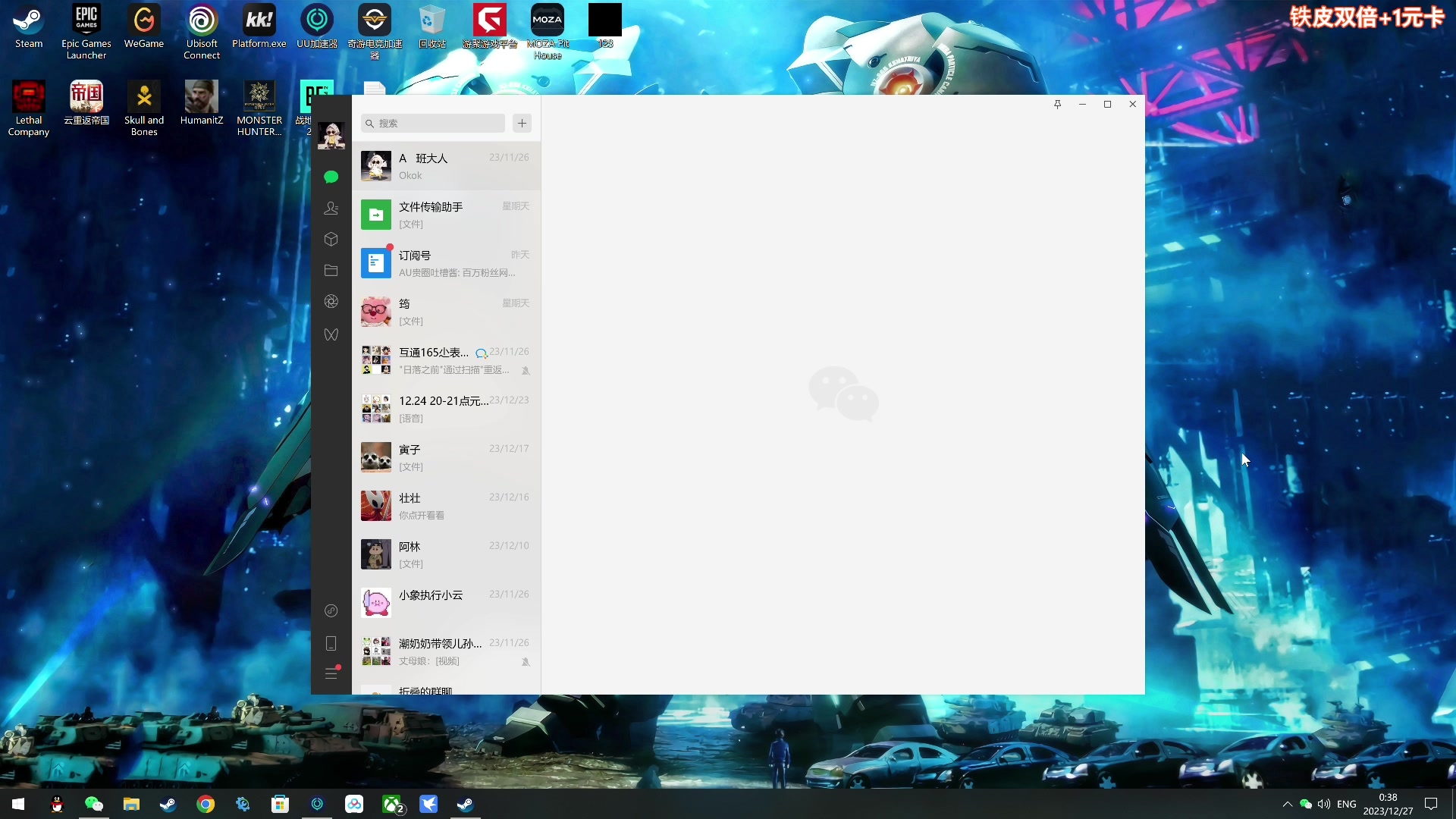1456x819 pixels.
Task: Pin the WeChat window on top
Action: pos(1057,104)
